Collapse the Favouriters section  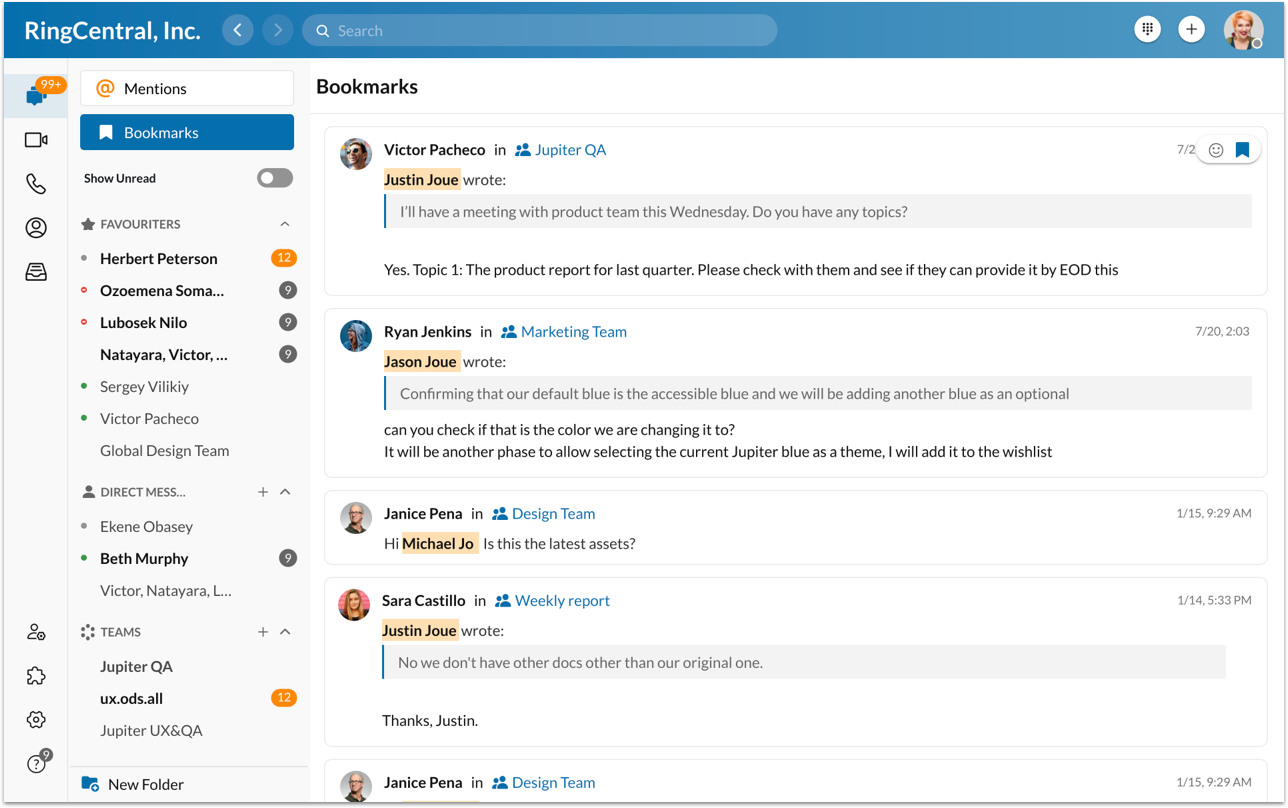click(285, 224)
